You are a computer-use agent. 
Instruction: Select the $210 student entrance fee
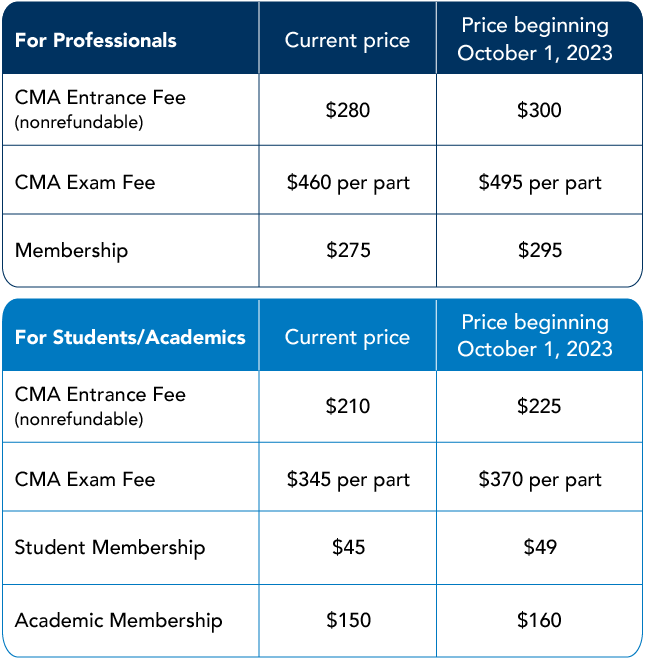pyautogui.click(x=348, y=406)
